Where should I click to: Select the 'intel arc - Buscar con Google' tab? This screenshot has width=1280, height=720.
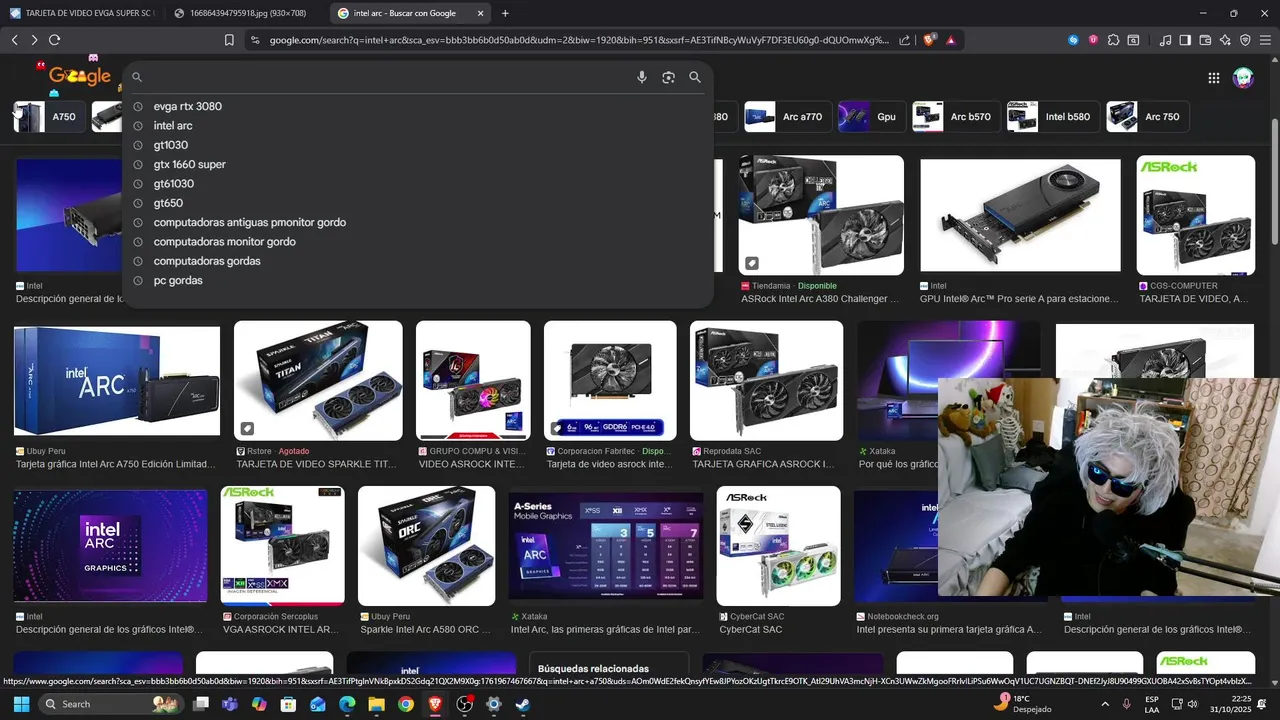click(x=410, y=13)
